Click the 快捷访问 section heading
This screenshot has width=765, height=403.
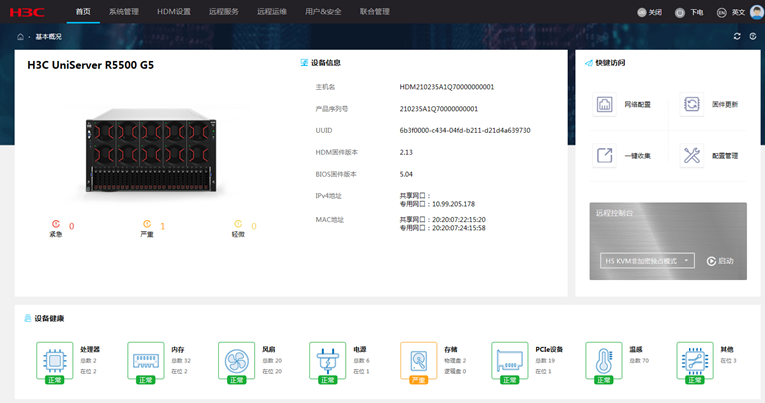[610, 62]
